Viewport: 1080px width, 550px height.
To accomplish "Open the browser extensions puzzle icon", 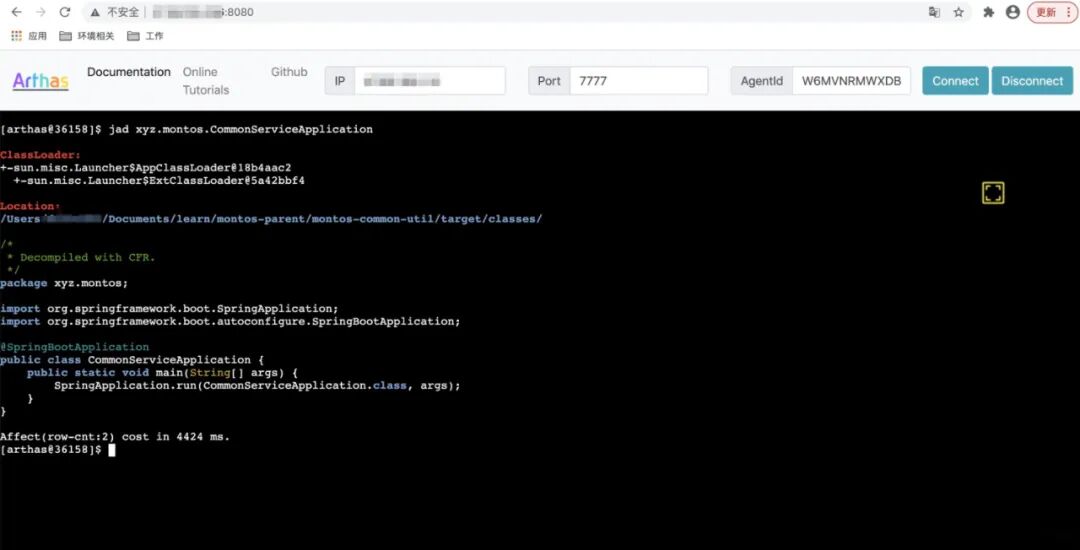I will coord(988,12).
